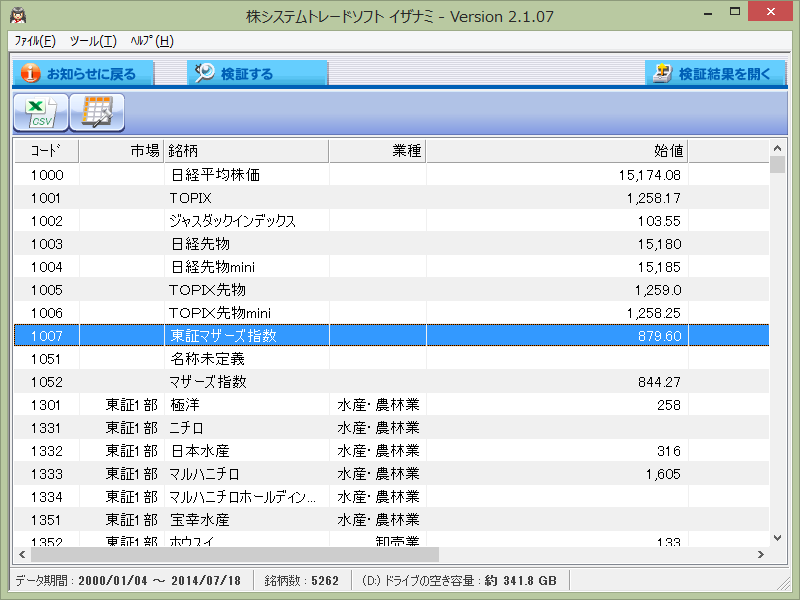Image resolution: width=800 pixels, height=600 pixels.
Task: Click お知らせに戻る button
Action: pyautogui.click(x=83, y=73)
